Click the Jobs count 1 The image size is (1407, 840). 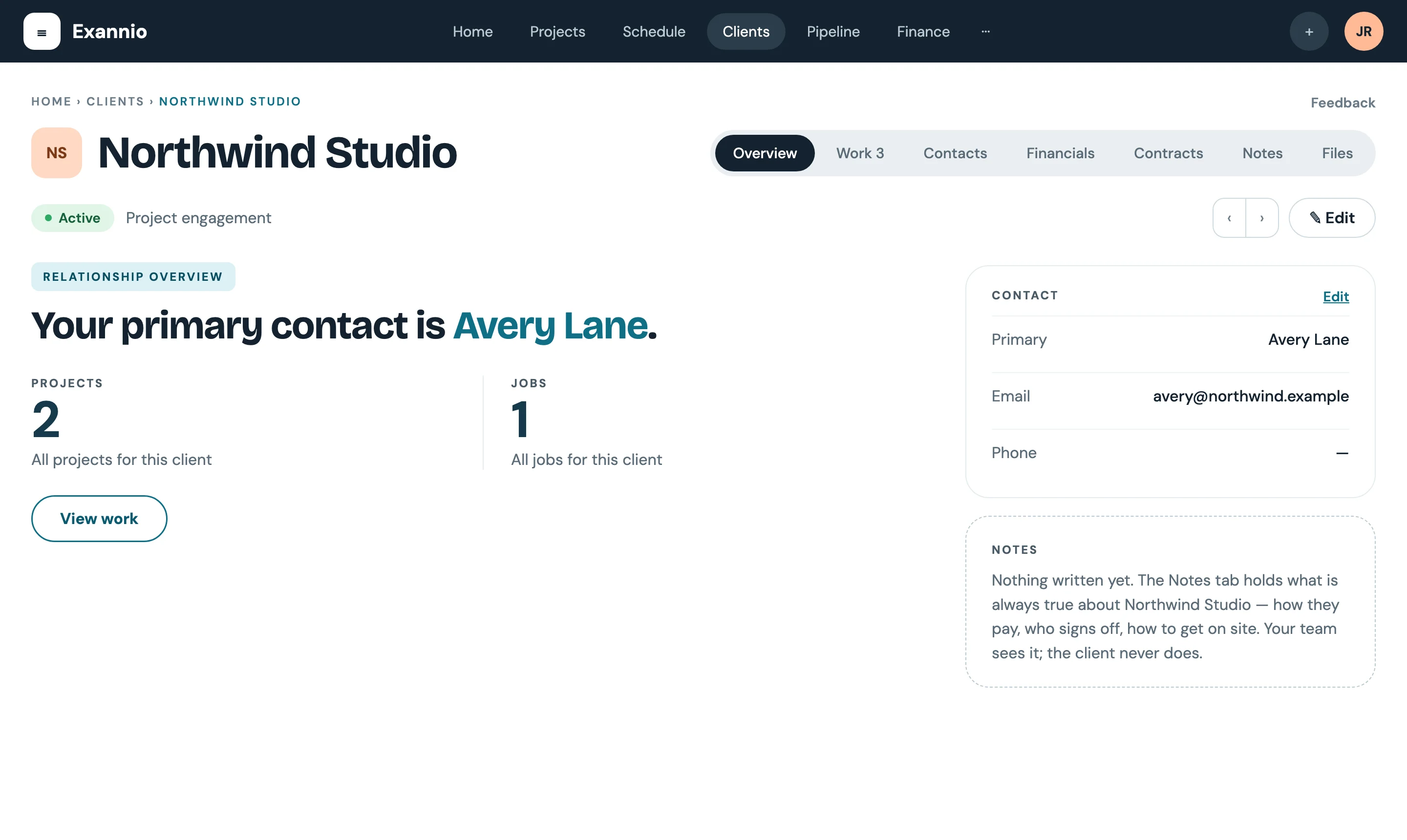coord(520,420)
